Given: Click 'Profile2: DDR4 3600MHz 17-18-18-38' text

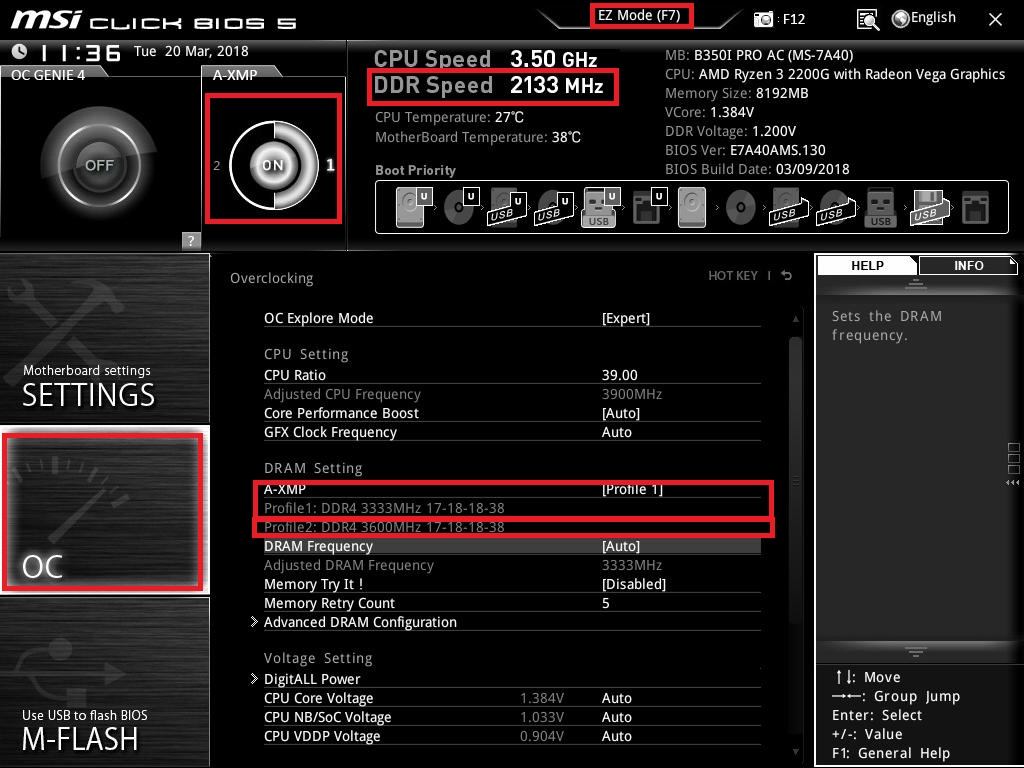Looking at the screenshot, I should [x=384, y=527].
